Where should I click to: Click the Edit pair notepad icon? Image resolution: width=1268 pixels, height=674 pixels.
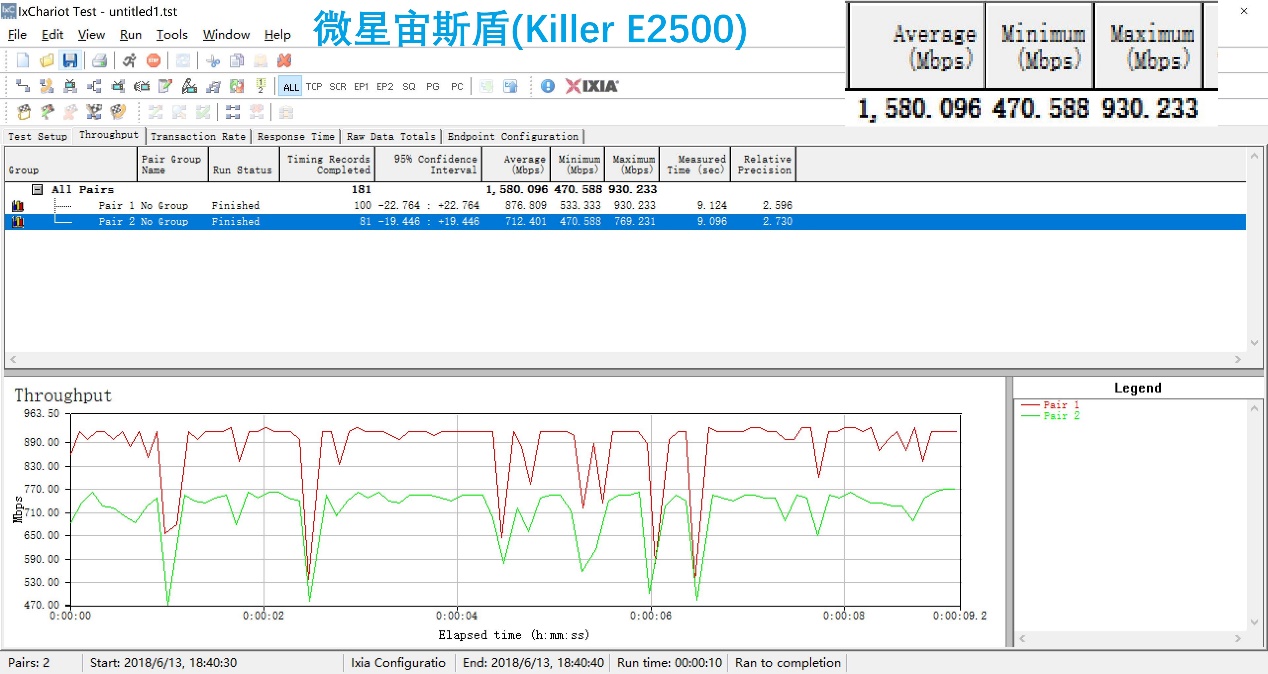point(165,86)
